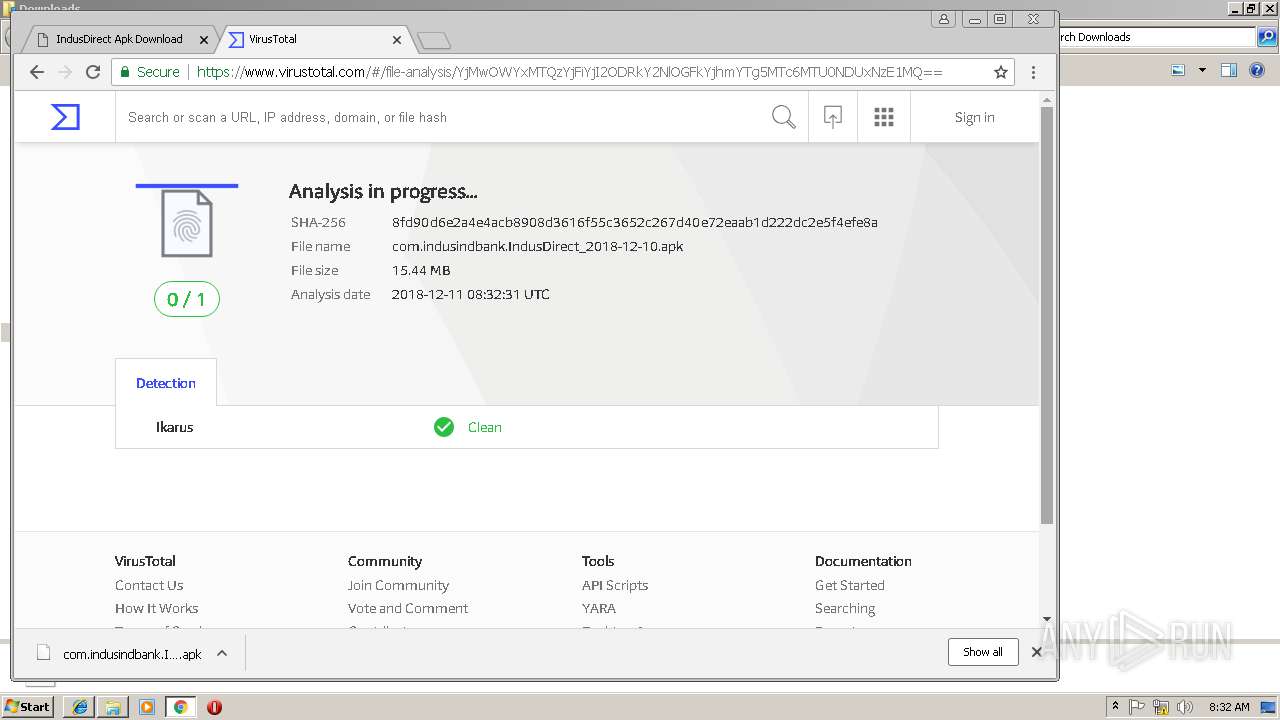Open the upload file icon
The width and height of the screenshot is (1280, 720).
832,117
